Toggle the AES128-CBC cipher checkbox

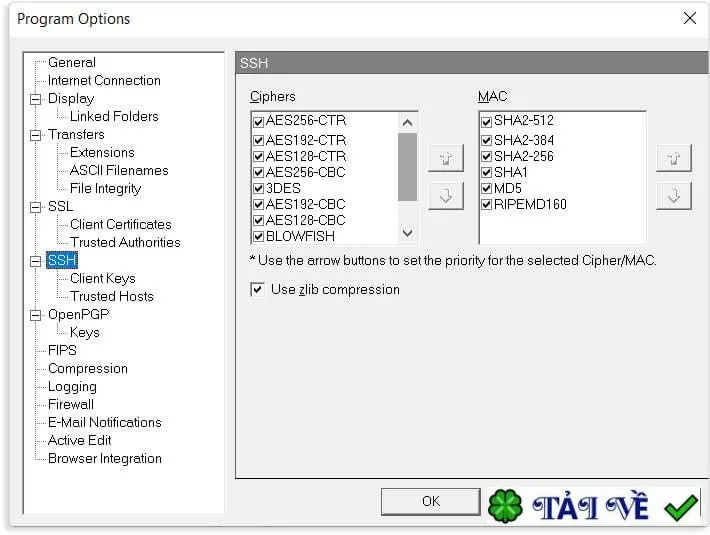[259, 220]
